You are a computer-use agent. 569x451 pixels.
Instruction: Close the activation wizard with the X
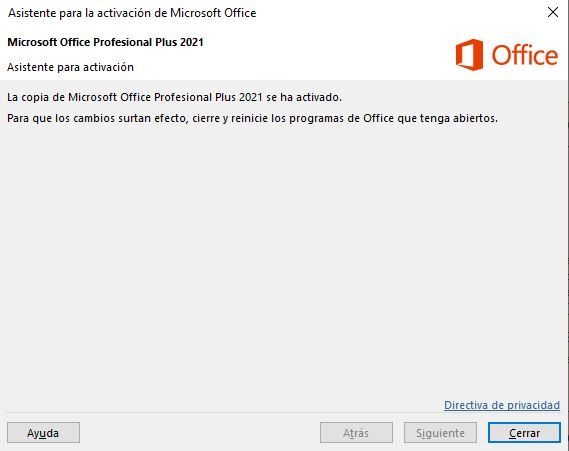(x=553, y=12)
